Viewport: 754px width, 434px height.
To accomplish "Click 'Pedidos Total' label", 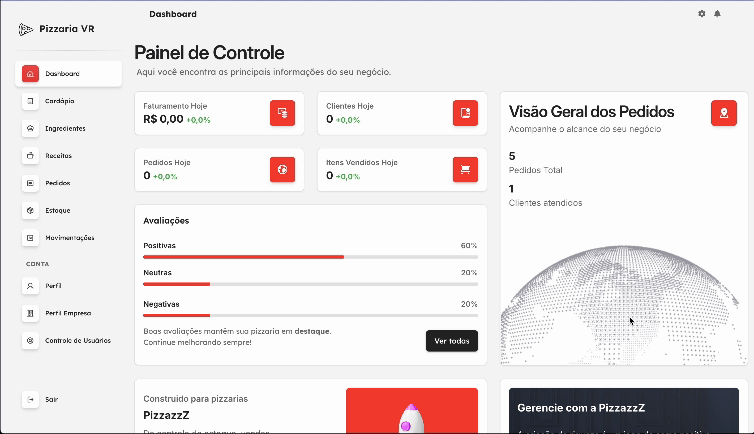I will (x=535, y=170).
